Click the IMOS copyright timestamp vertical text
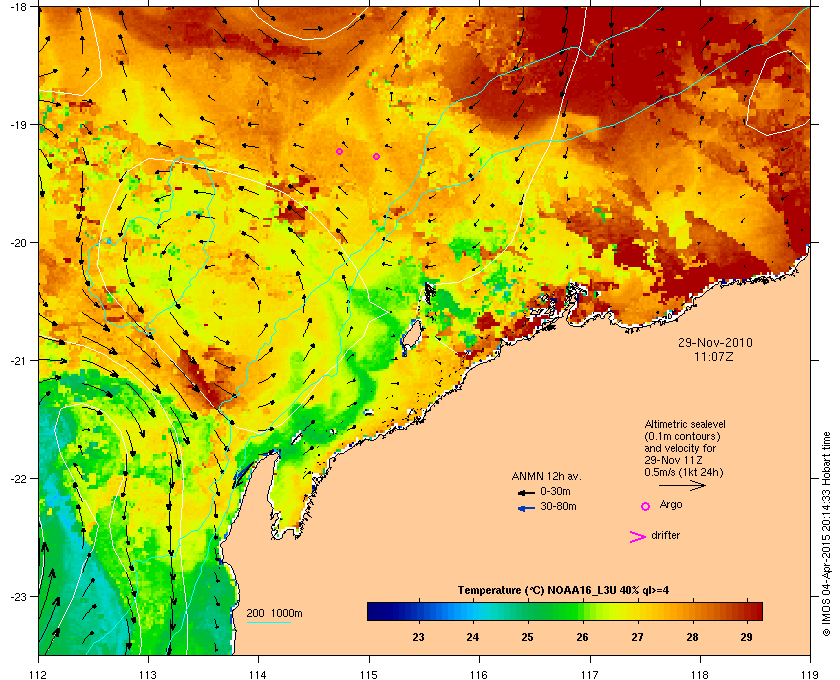The height and width of the screenshot is (680, 840). point(827,535)
